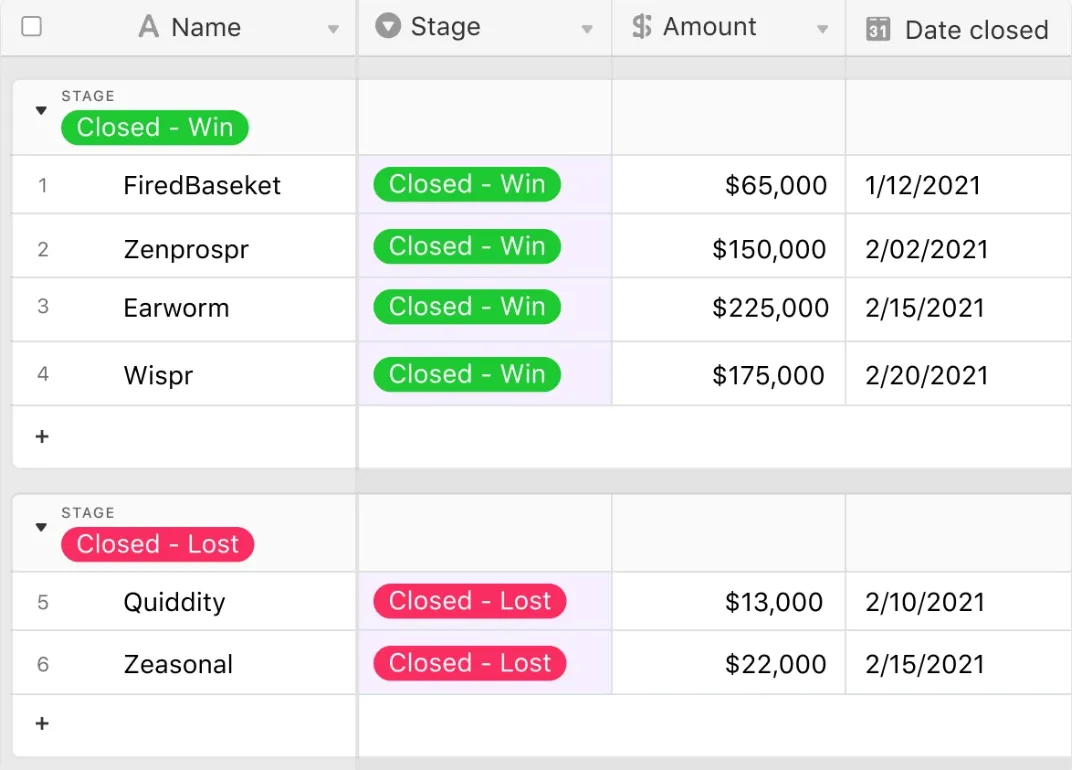Screen dimensions: 1072x770
Task: Select the $65,000 amount cell
Action: [729, 185]
